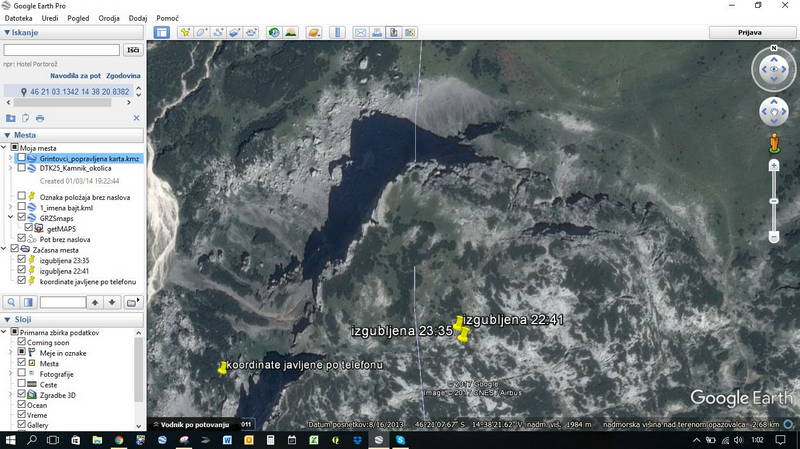
Task: Open the Pomoč menu
Action: (x=167, y=18)
